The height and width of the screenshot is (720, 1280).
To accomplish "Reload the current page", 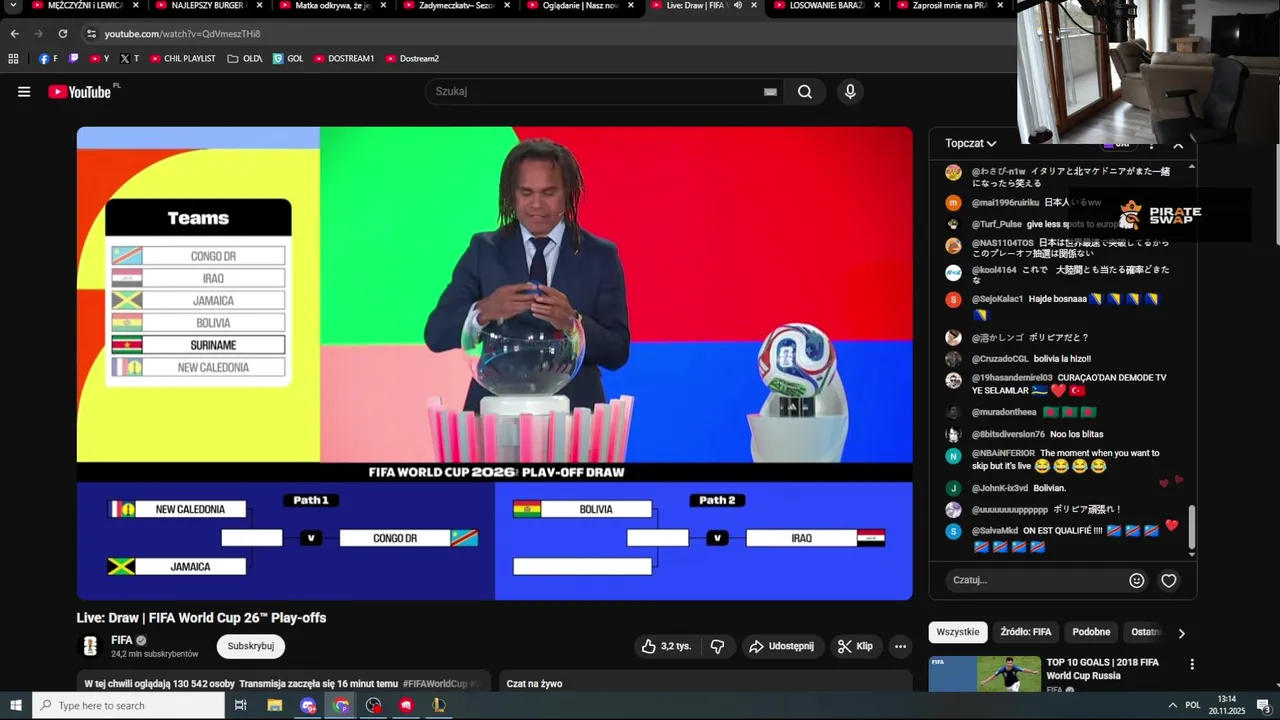I will [62, 33].
